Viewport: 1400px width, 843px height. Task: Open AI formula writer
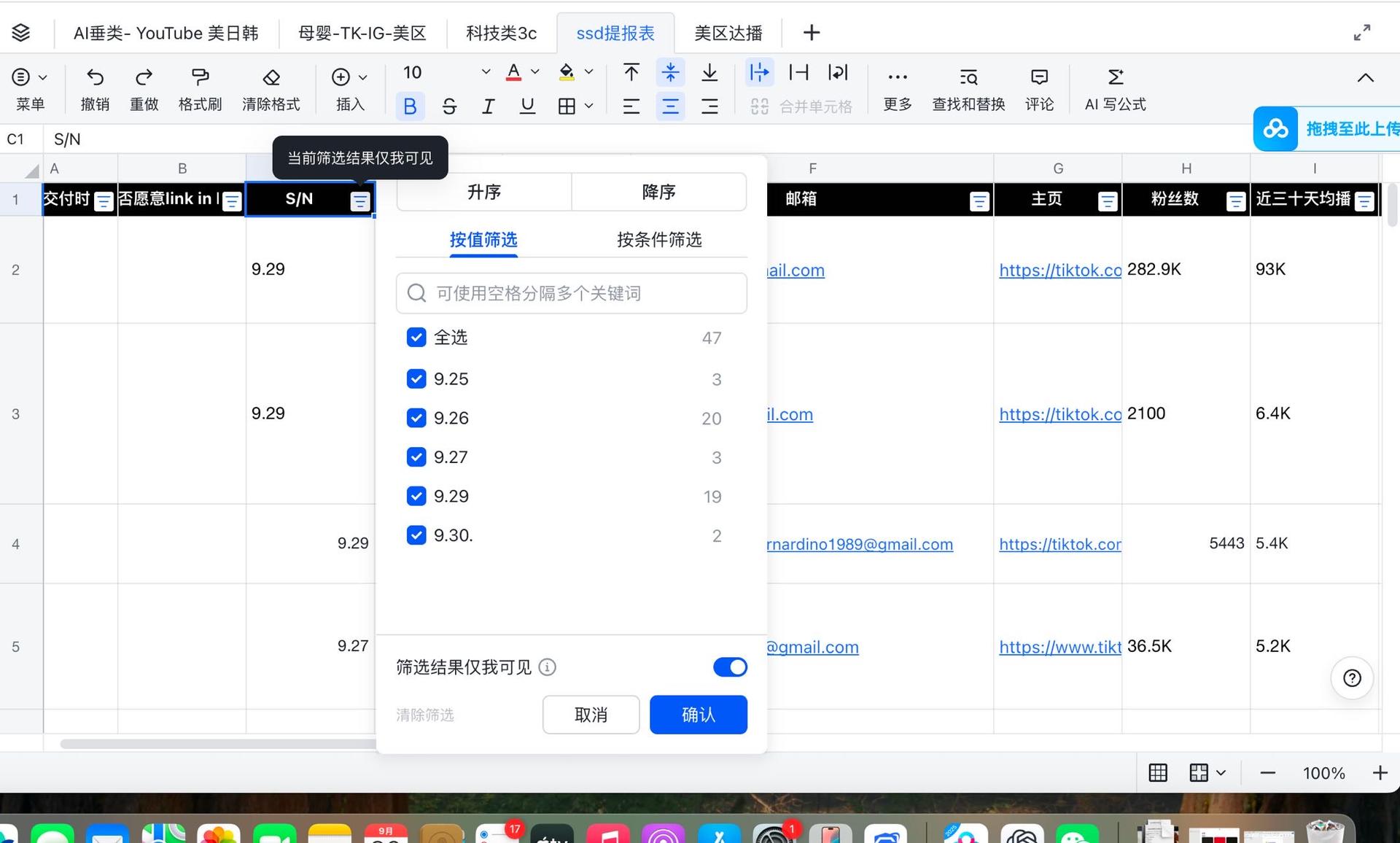pos(1115,89)
